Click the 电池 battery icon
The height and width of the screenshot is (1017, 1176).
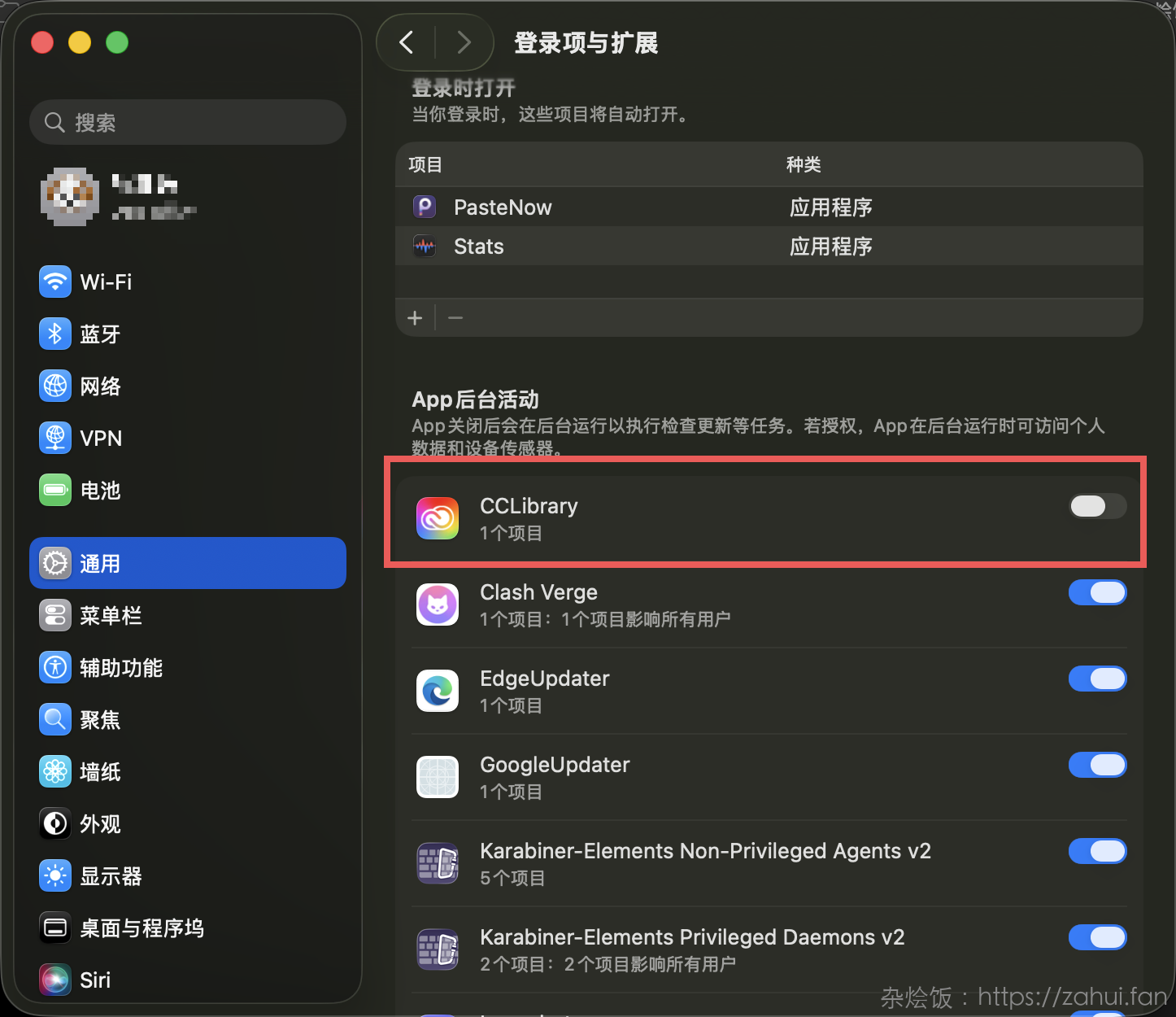pos(55,490)
